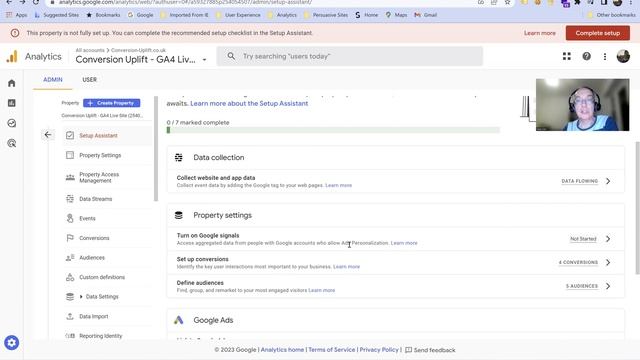The width and height of the screenshot is (640, 360).
Task: Click Learn more under Define audiences
Action: pyautogui.click(x=321, y=290)
